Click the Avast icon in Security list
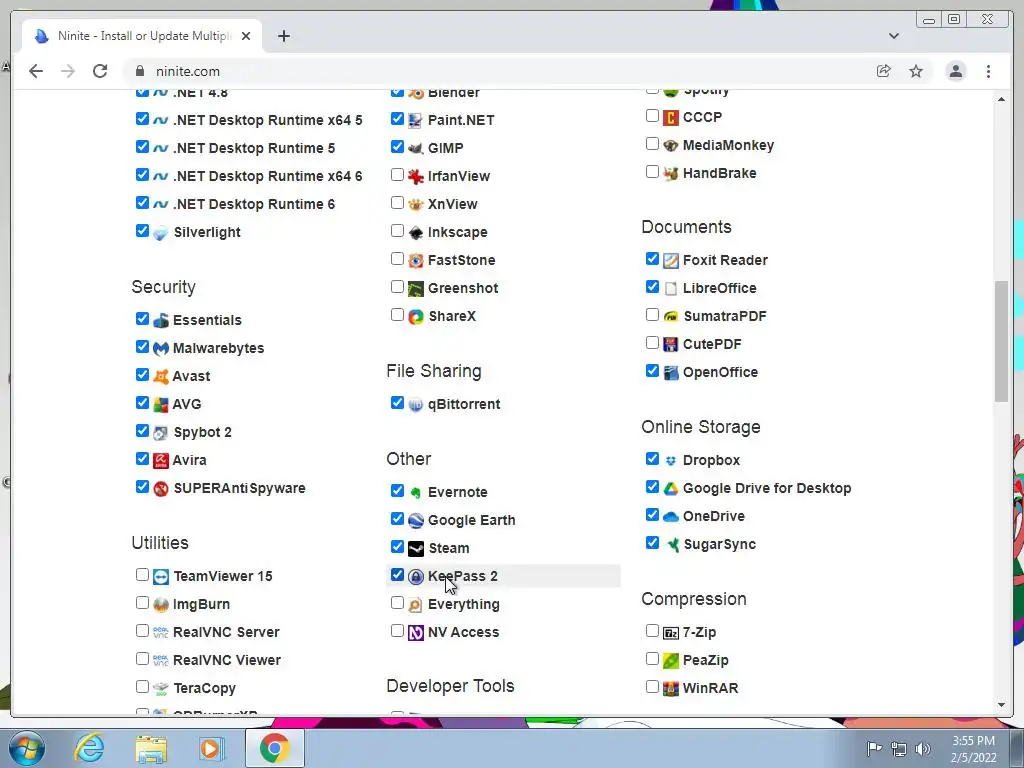 coord(161,377)
